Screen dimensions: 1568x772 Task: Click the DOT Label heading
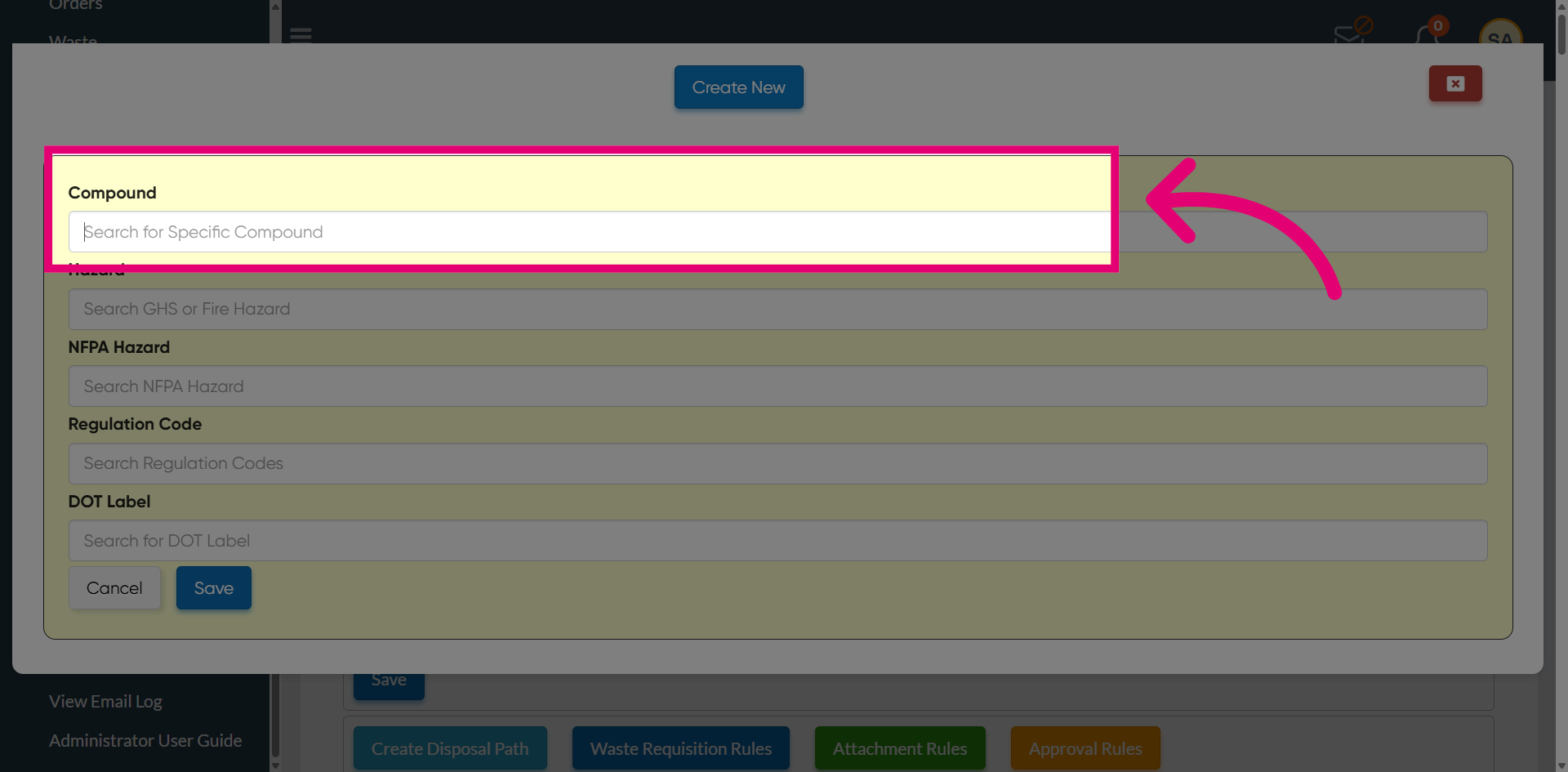109,502
